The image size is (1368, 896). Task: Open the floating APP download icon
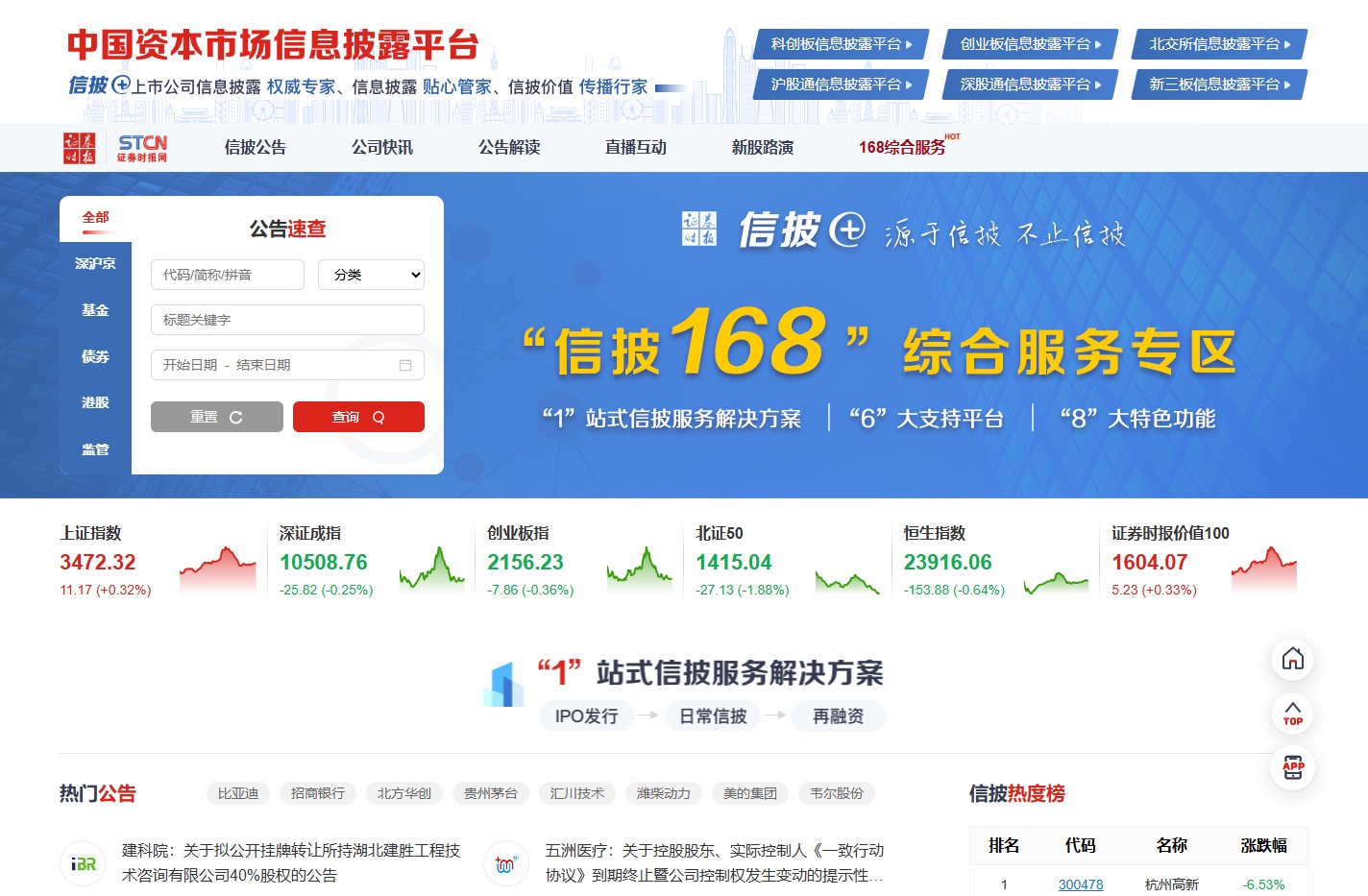(x=1293, y=767)
